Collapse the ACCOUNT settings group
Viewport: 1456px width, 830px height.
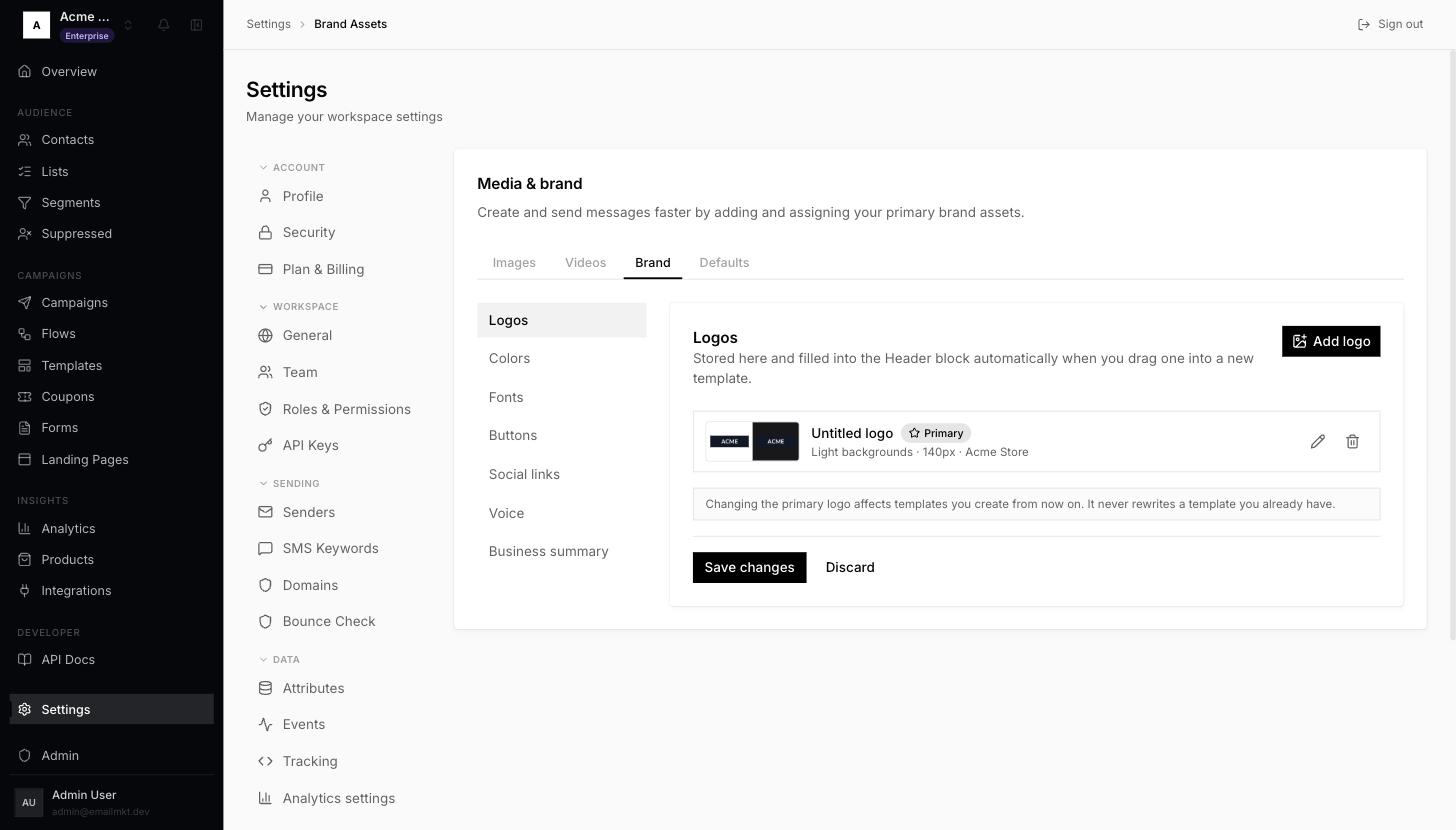point(292,167)
